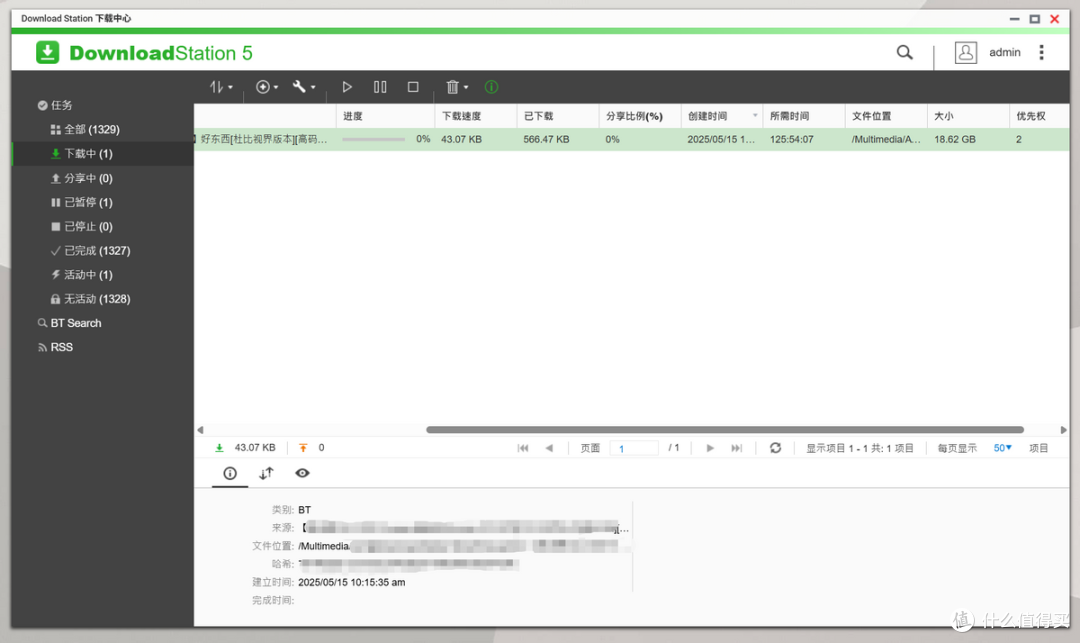Select the download task row named 好东西
1080x643 pixels.
click(631, 139)
